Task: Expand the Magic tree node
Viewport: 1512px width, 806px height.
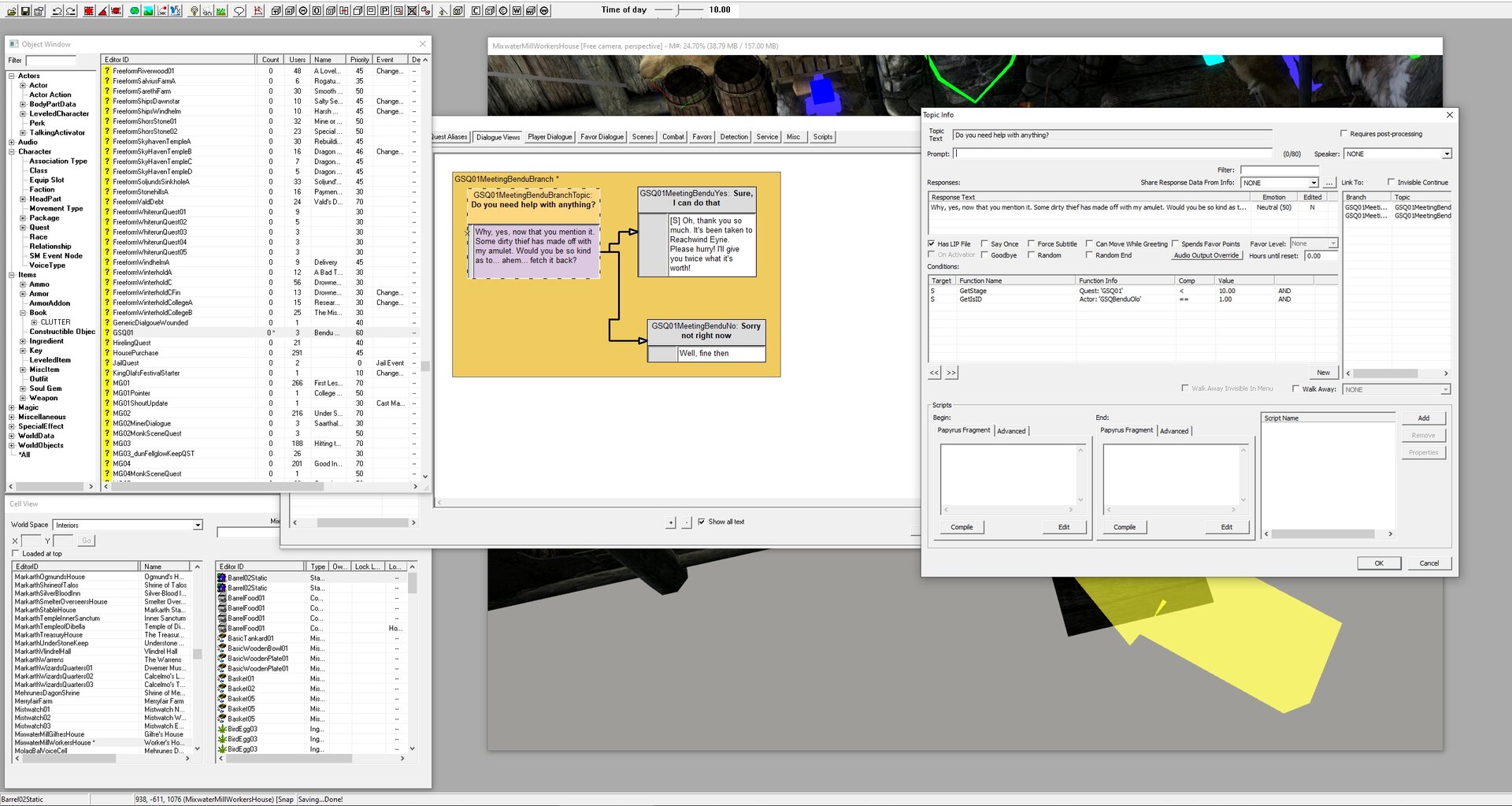Action: (11, 407)
